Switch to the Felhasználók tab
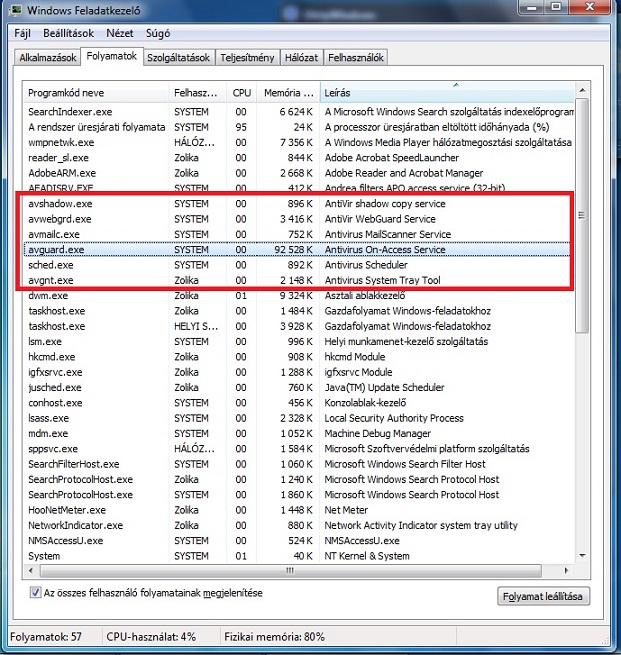The image size is (621, 655). tap(356, 58)
